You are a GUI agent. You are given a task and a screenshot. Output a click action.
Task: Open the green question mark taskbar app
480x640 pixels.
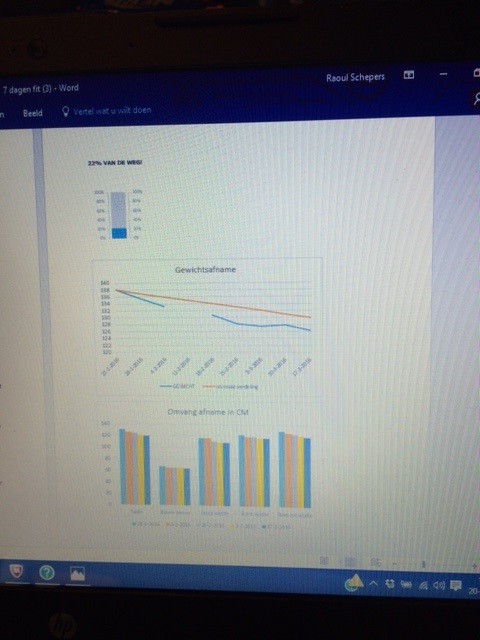(47, 573)
